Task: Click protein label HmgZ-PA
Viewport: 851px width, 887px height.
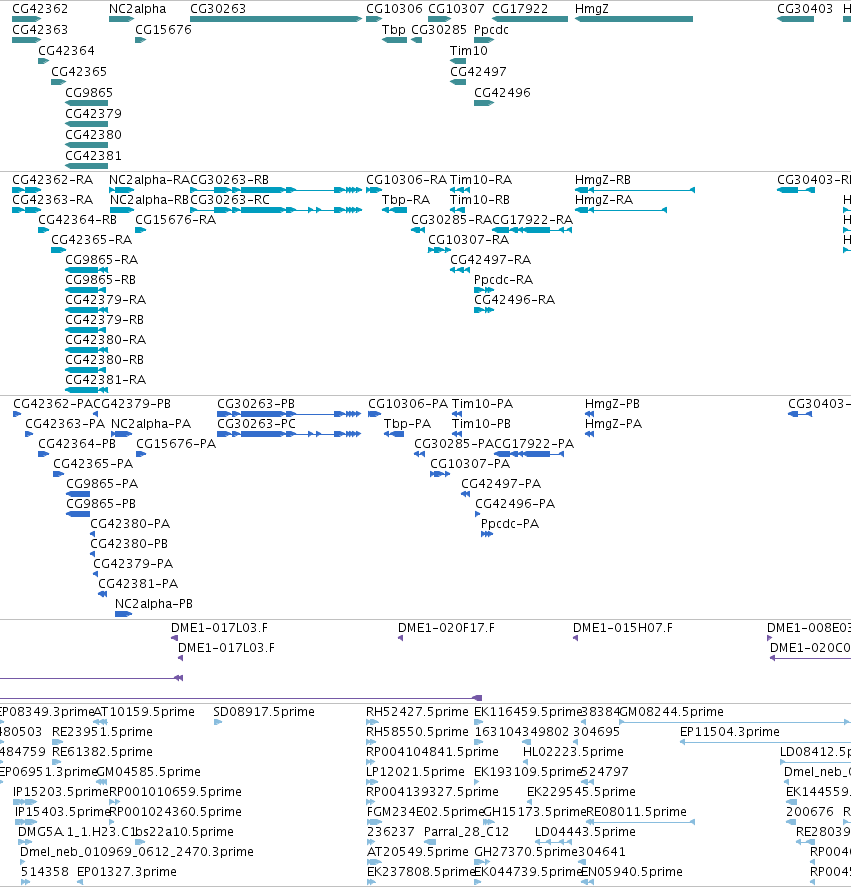Action: pos(613,424)
